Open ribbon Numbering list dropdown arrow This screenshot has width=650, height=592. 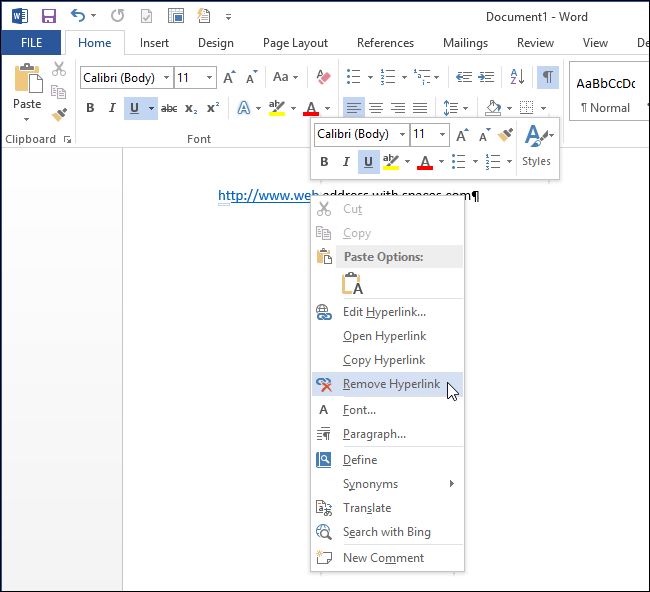tap(404, 77)
